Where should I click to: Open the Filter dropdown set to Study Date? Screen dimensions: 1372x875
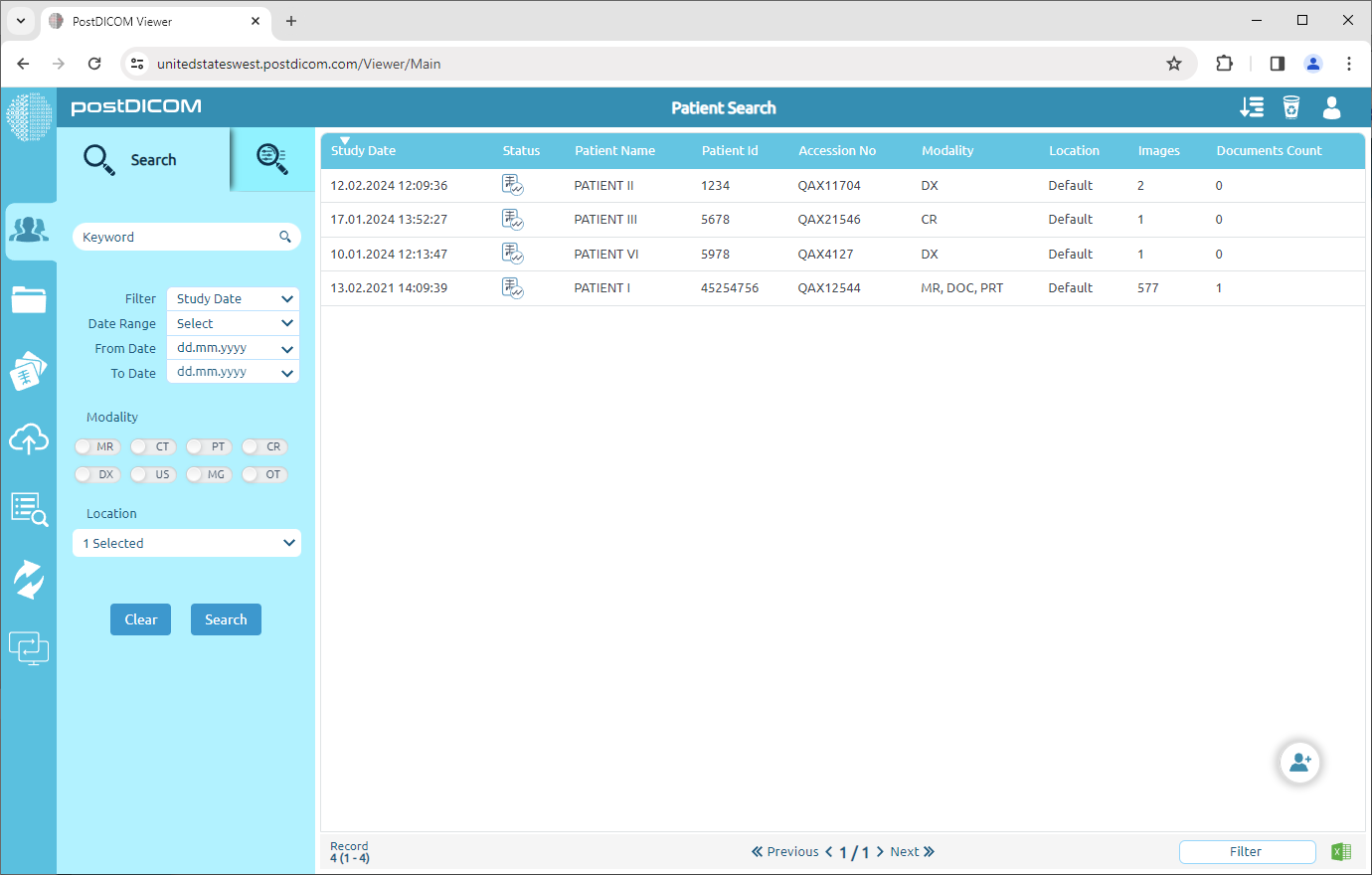[x=233, y=298]
